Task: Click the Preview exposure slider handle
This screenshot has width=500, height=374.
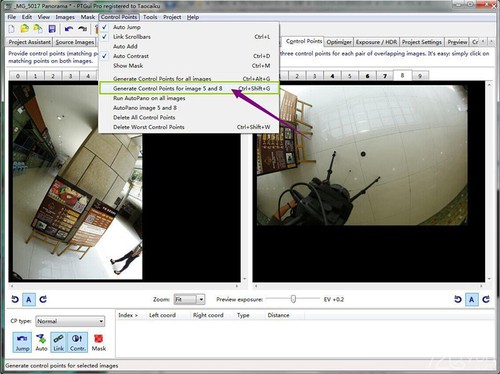Action: (x=293, y=299)
